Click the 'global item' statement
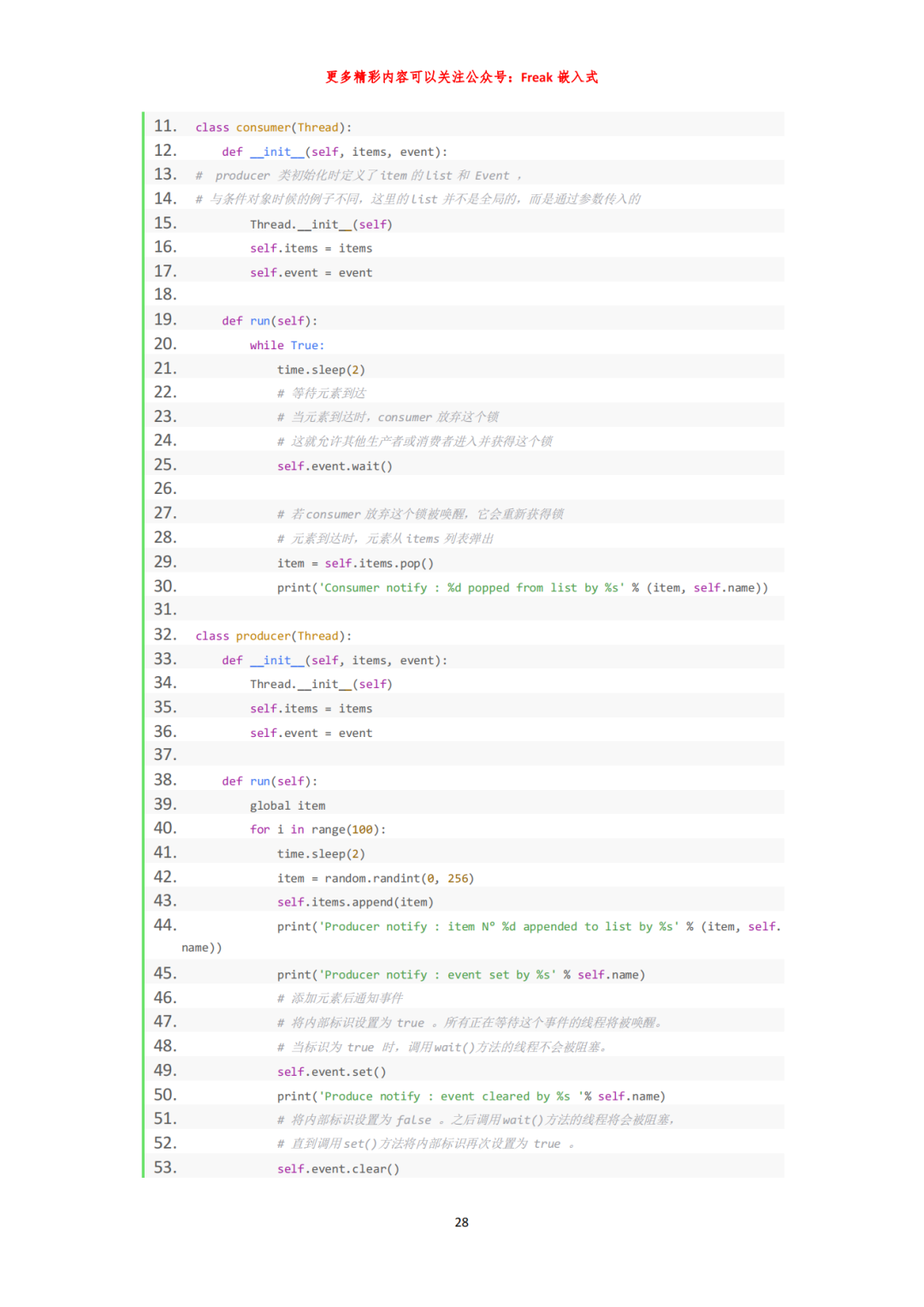The height and width of the screenshot is (1307, 924). (x=287, y=805)
